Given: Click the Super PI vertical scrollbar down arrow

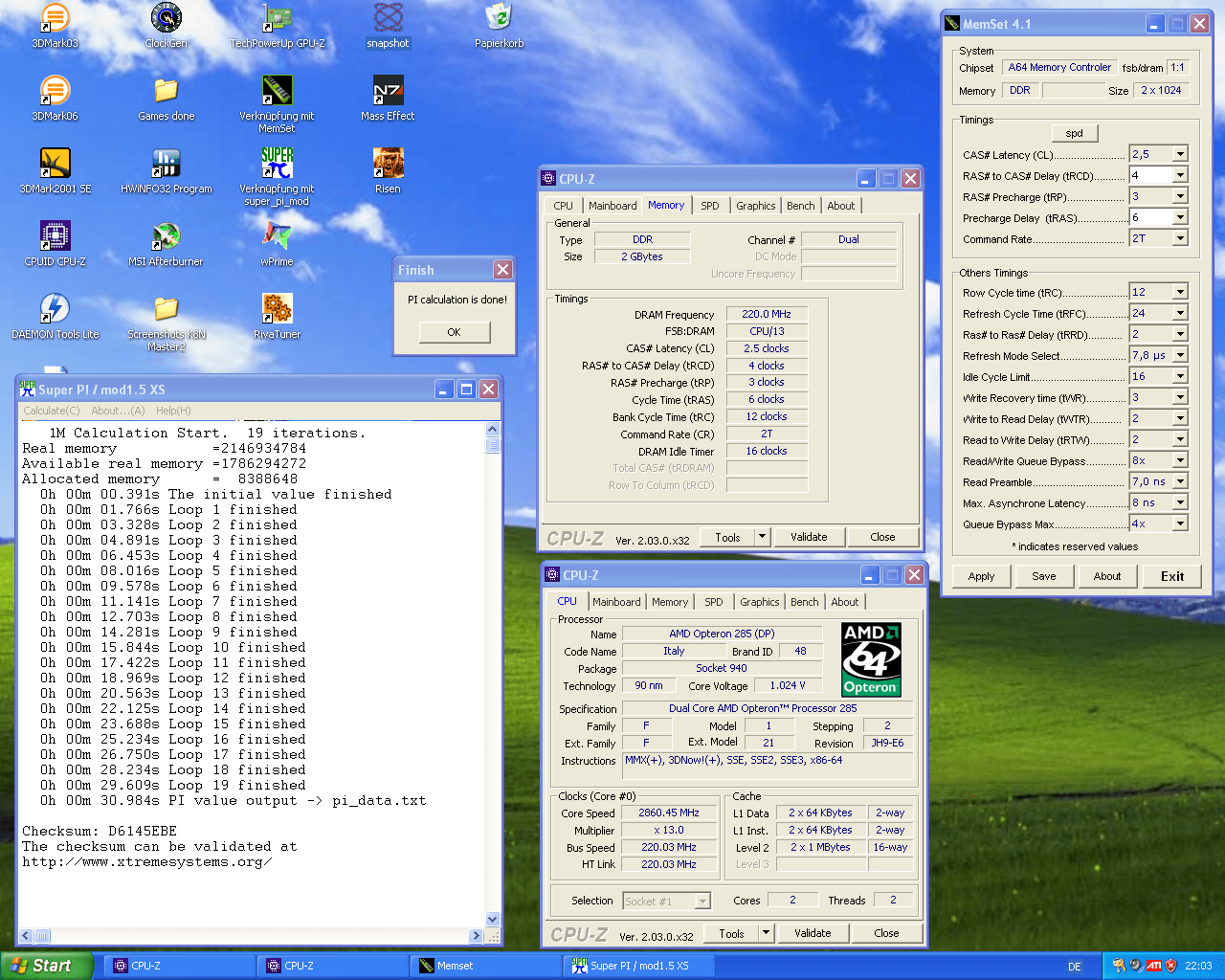Looking at the screenshot, I should pos(493,920).
